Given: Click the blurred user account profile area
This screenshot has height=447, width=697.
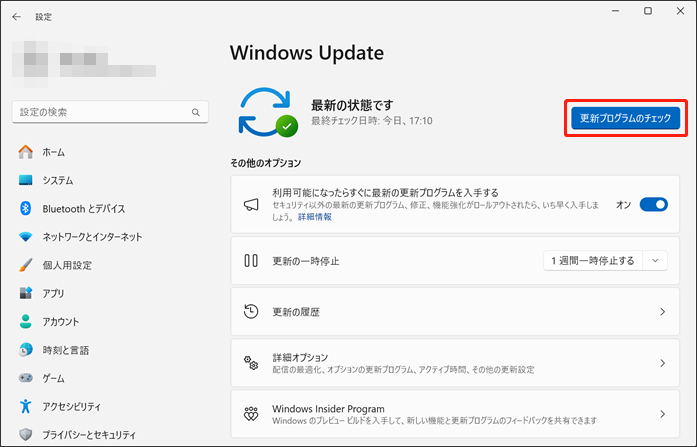Looking at the screenshot, I should (x=84, y=64).
